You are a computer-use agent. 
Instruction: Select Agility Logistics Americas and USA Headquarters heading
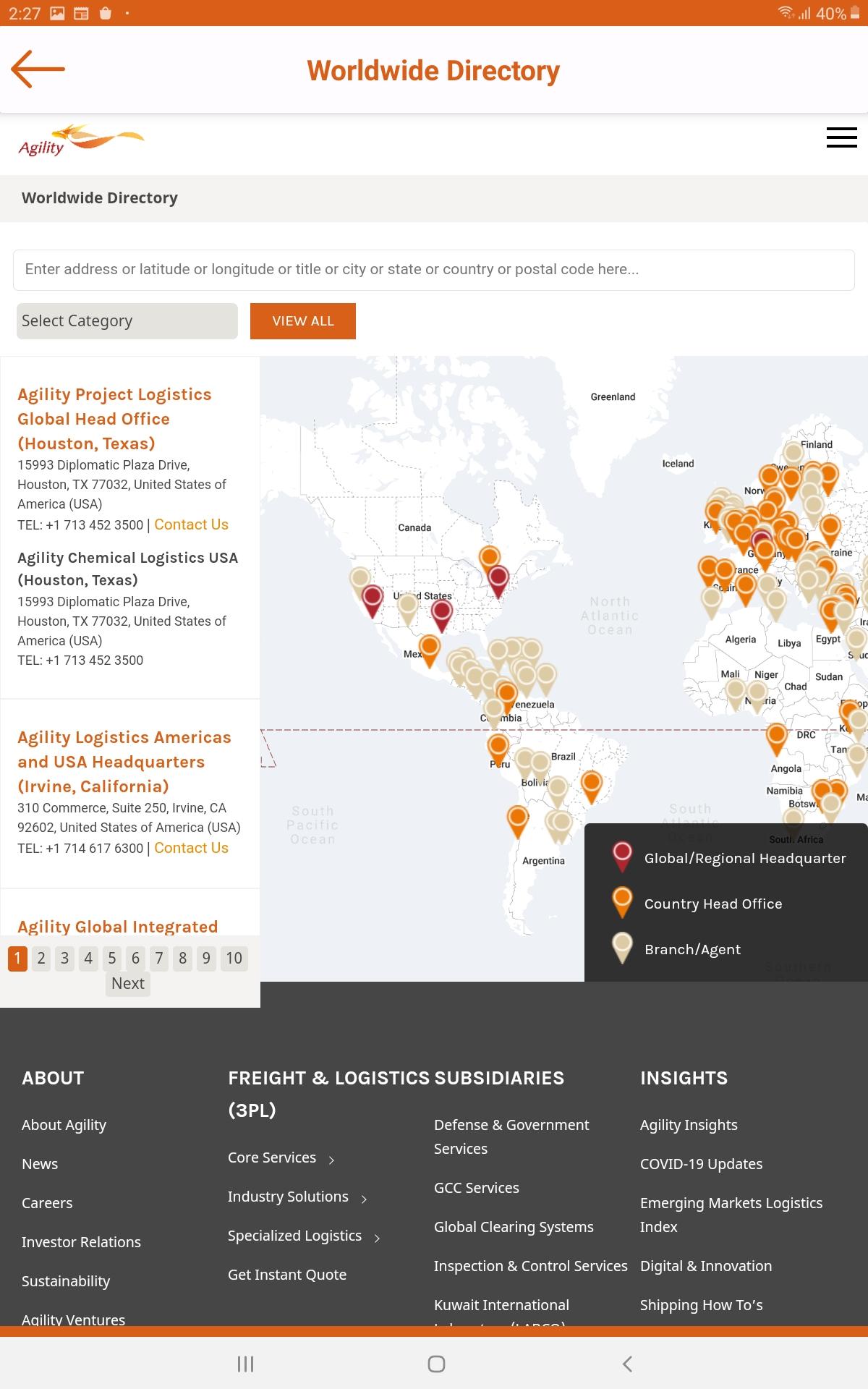pyautogui.click(x=124, y=762)
